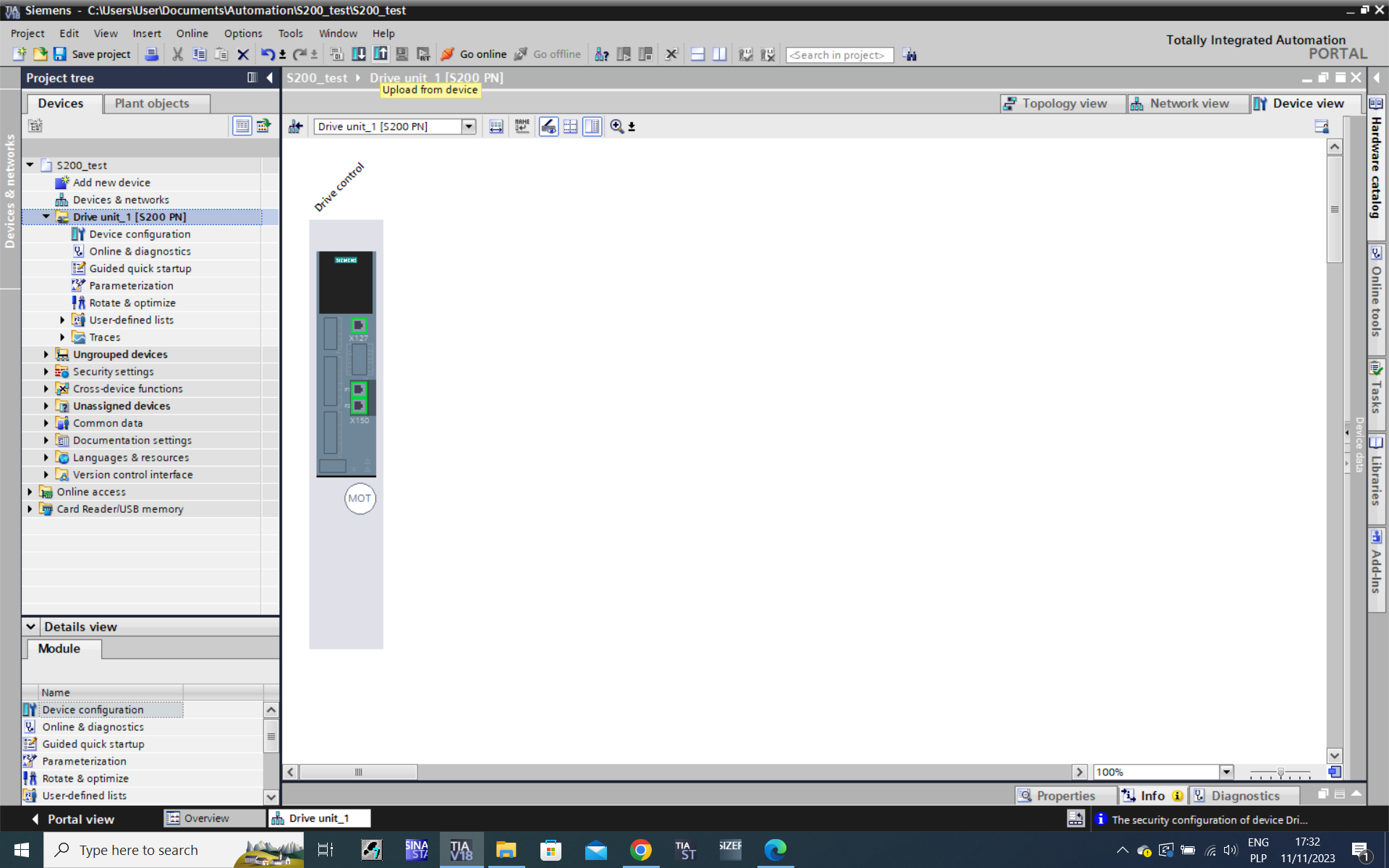
Task: Click the Print icon in toolbar
Action: 151,54
